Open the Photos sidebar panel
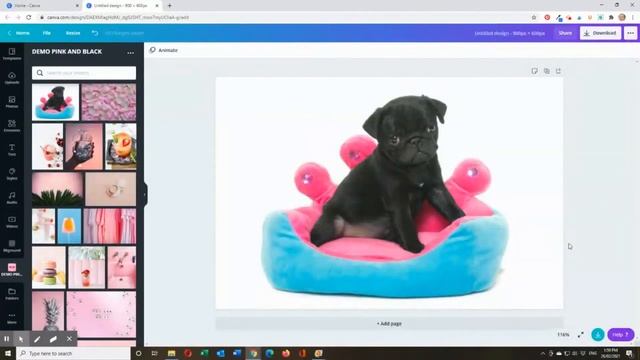 point(12,102)
